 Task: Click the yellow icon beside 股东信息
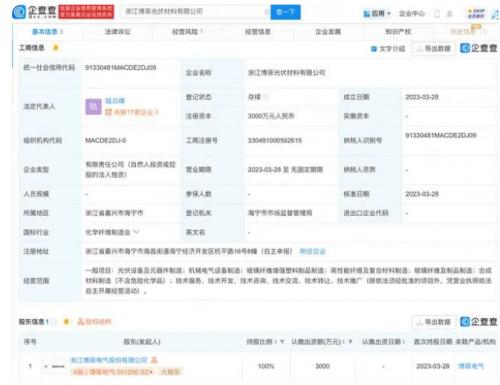point(66,322)
